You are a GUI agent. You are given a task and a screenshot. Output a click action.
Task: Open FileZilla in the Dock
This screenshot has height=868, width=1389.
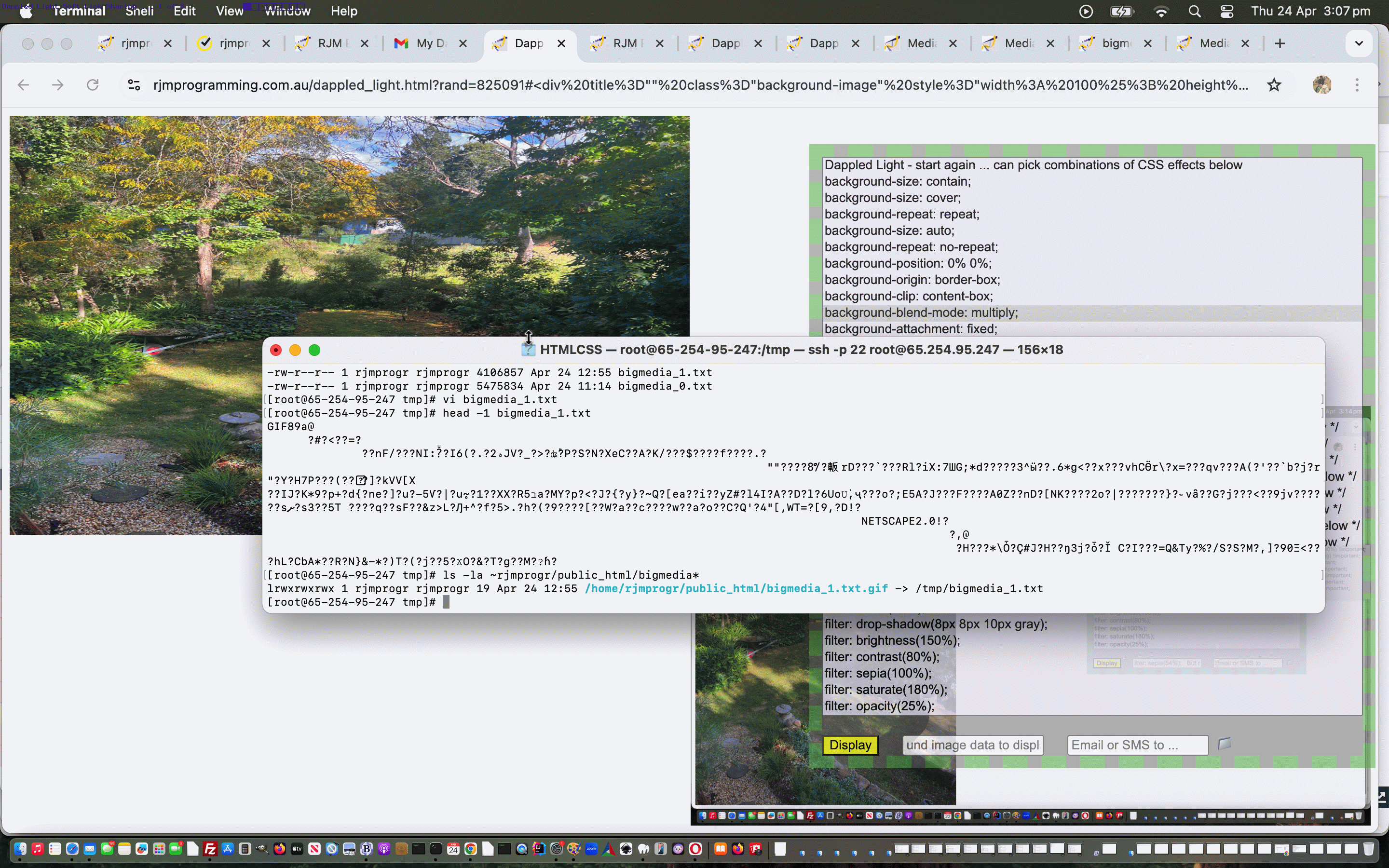[x=210, y=849]
